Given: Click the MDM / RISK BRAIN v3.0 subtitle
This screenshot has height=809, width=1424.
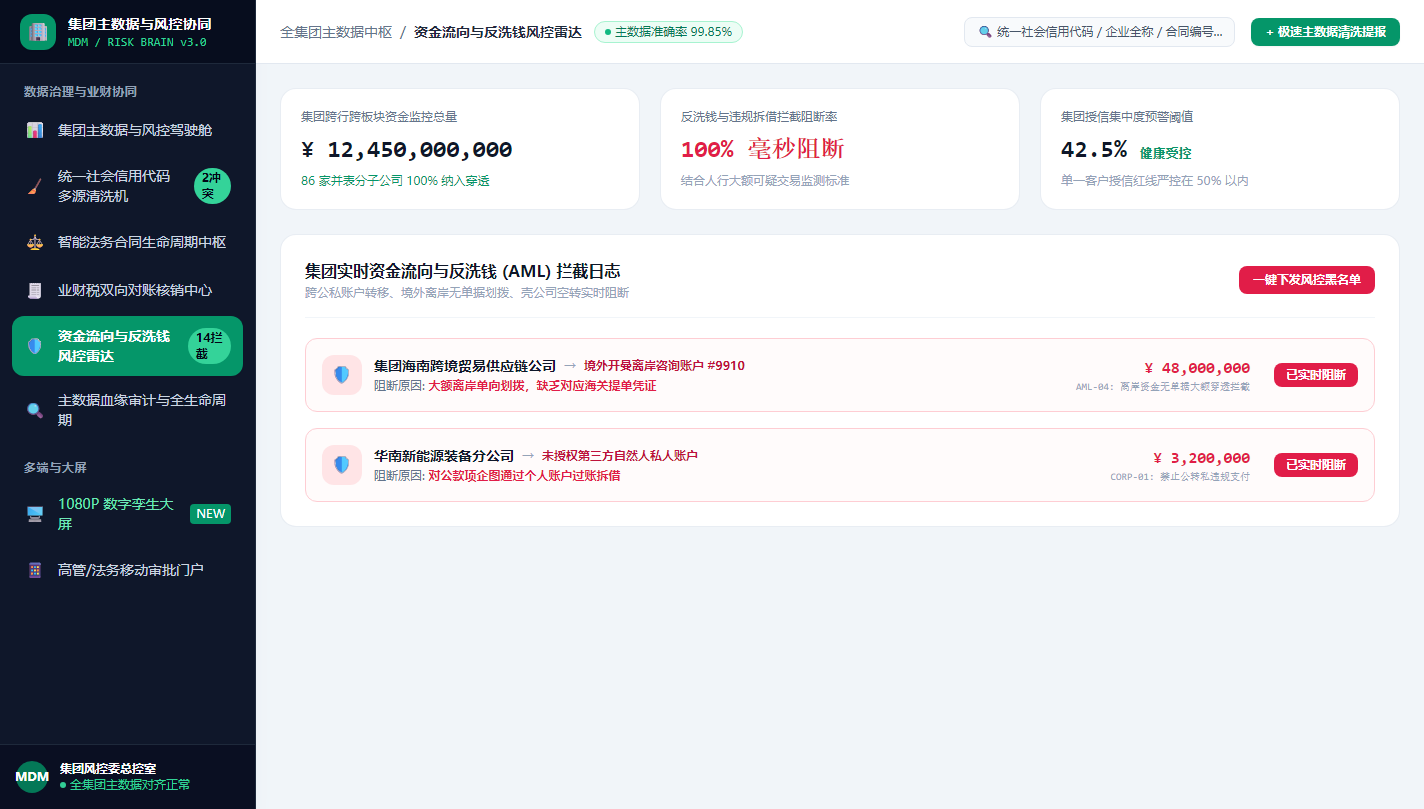Looking at the screenshot, I should click(x=137, y=42).
